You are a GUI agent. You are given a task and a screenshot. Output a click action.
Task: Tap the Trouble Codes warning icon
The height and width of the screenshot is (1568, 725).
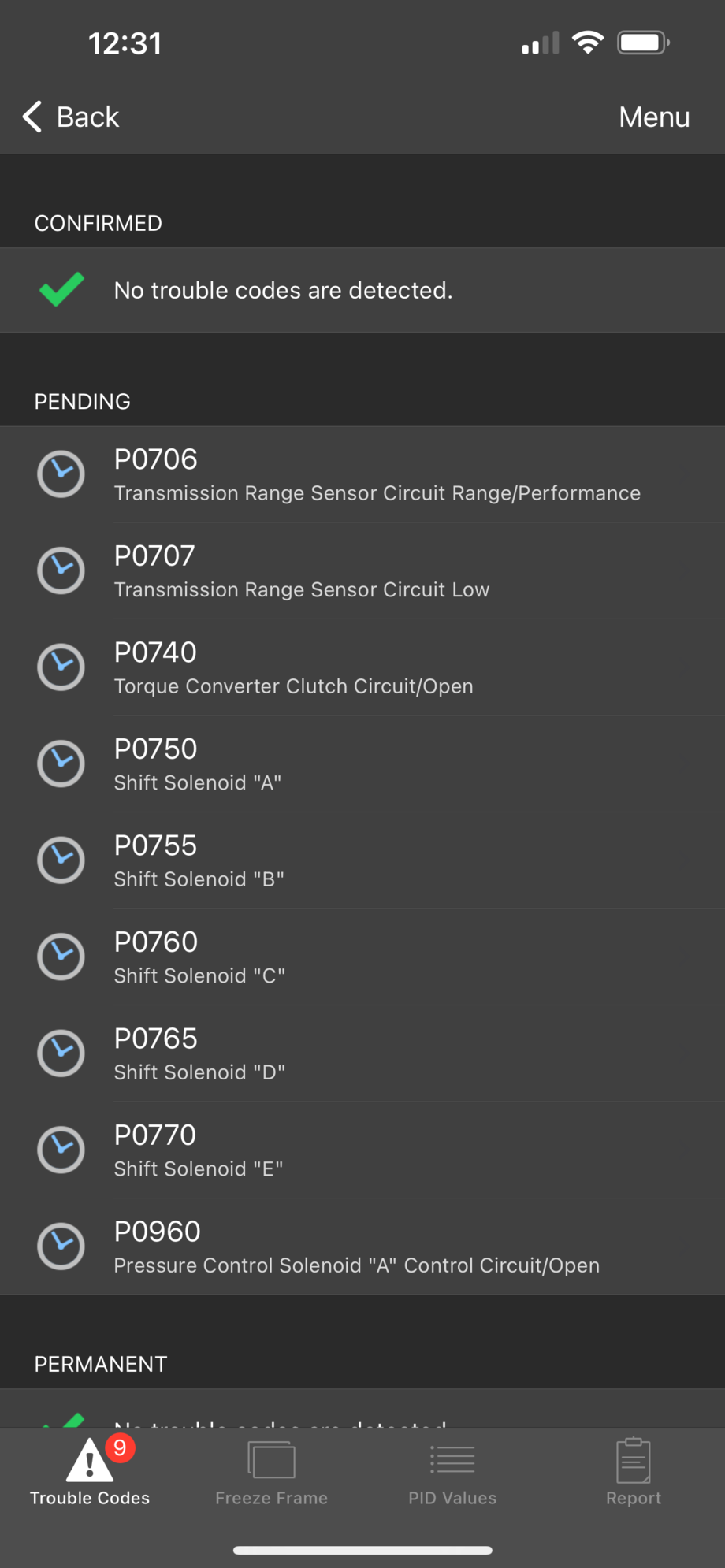(x=89, y=1462)
